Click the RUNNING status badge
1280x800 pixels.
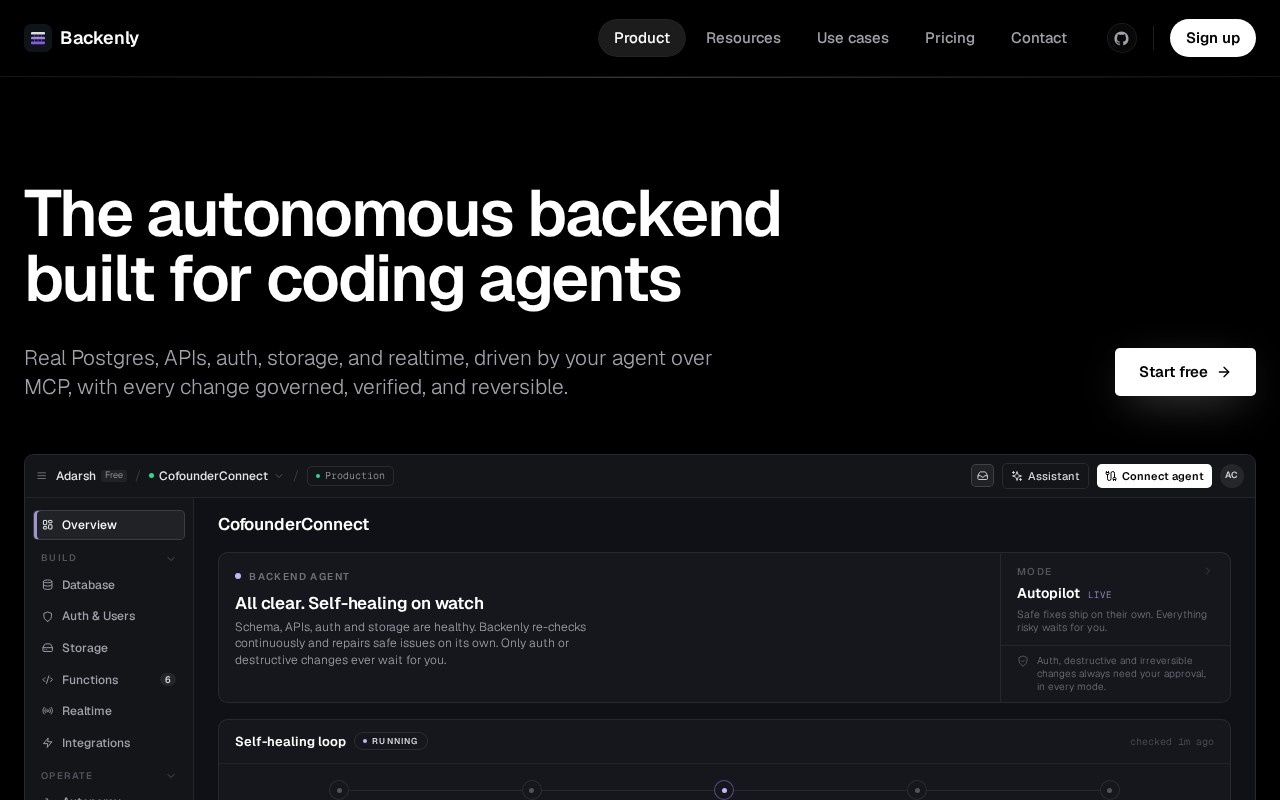click(x=391, y=741)
